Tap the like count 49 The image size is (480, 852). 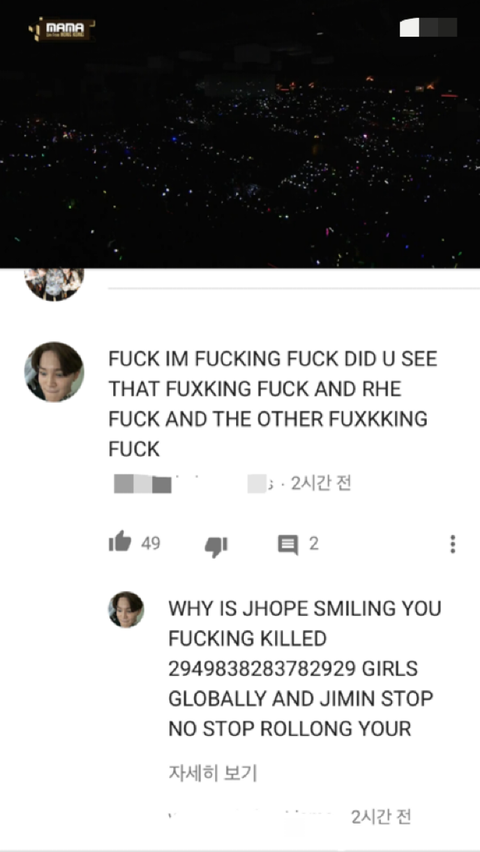[151, 543]
